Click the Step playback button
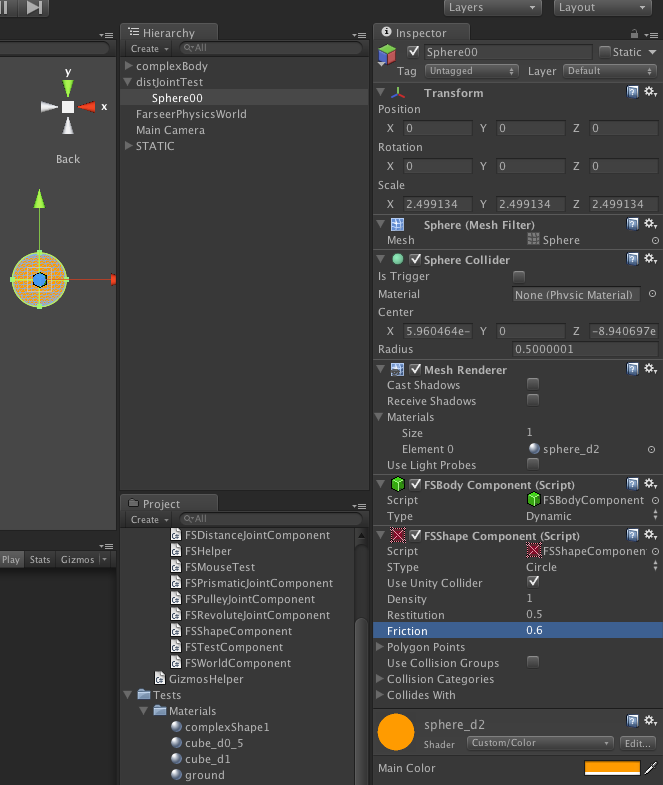Screen dimensions: 663x785 [x=34, y=7]
